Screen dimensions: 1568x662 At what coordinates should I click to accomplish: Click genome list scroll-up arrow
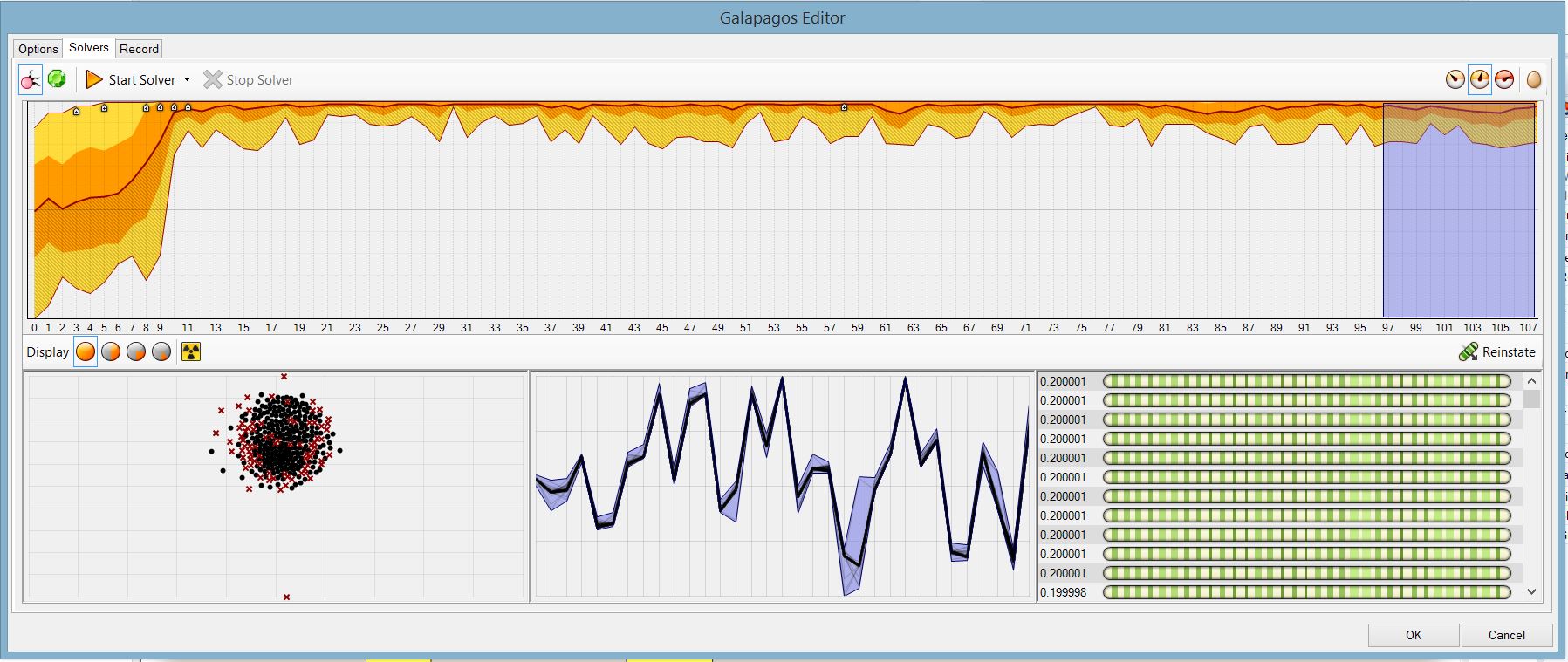click(1531, 381)
